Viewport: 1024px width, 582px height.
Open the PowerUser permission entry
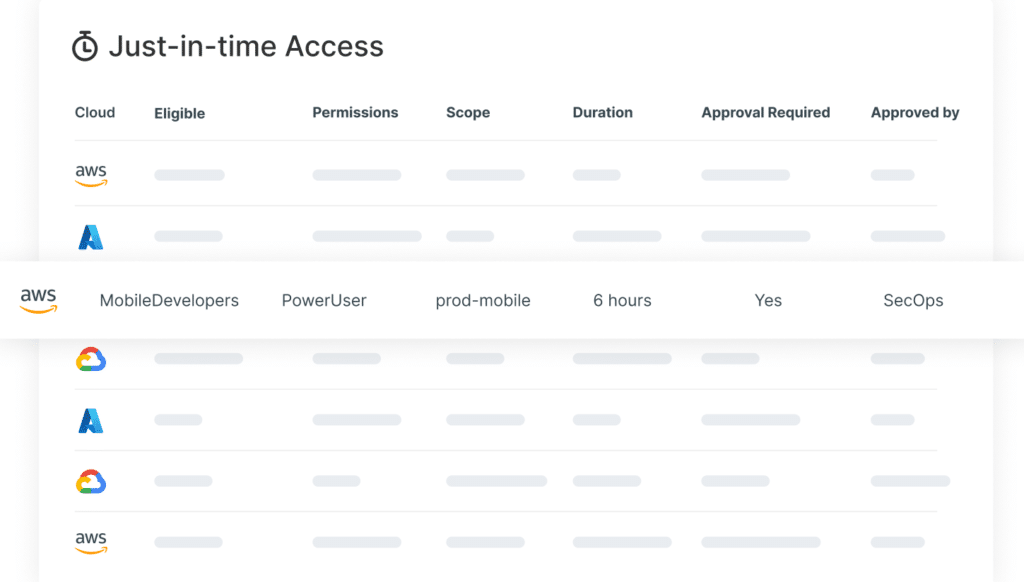324,300
